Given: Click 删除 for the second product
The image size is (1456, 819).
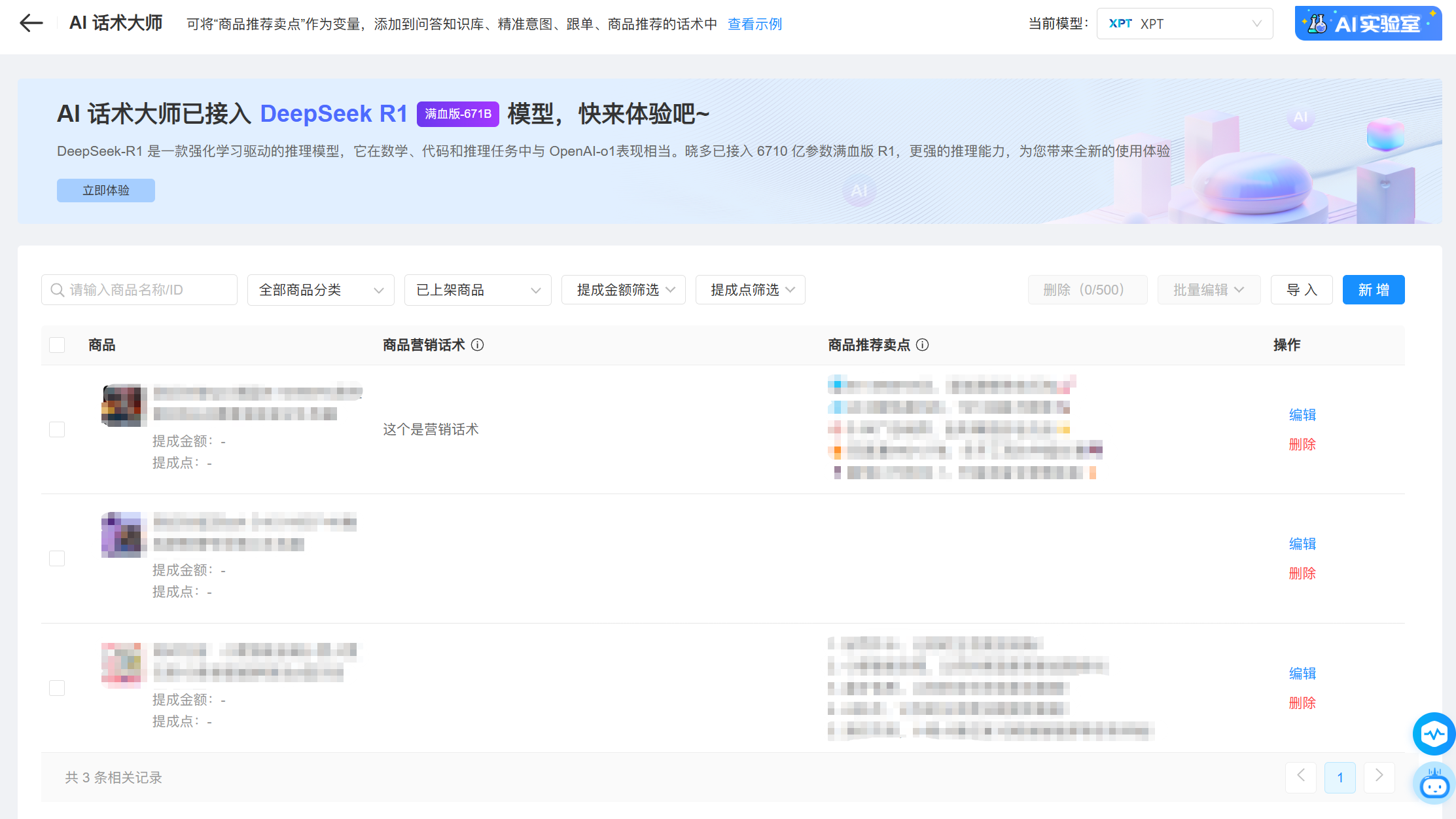Looking at the screenshot, I should (1302, 573).
